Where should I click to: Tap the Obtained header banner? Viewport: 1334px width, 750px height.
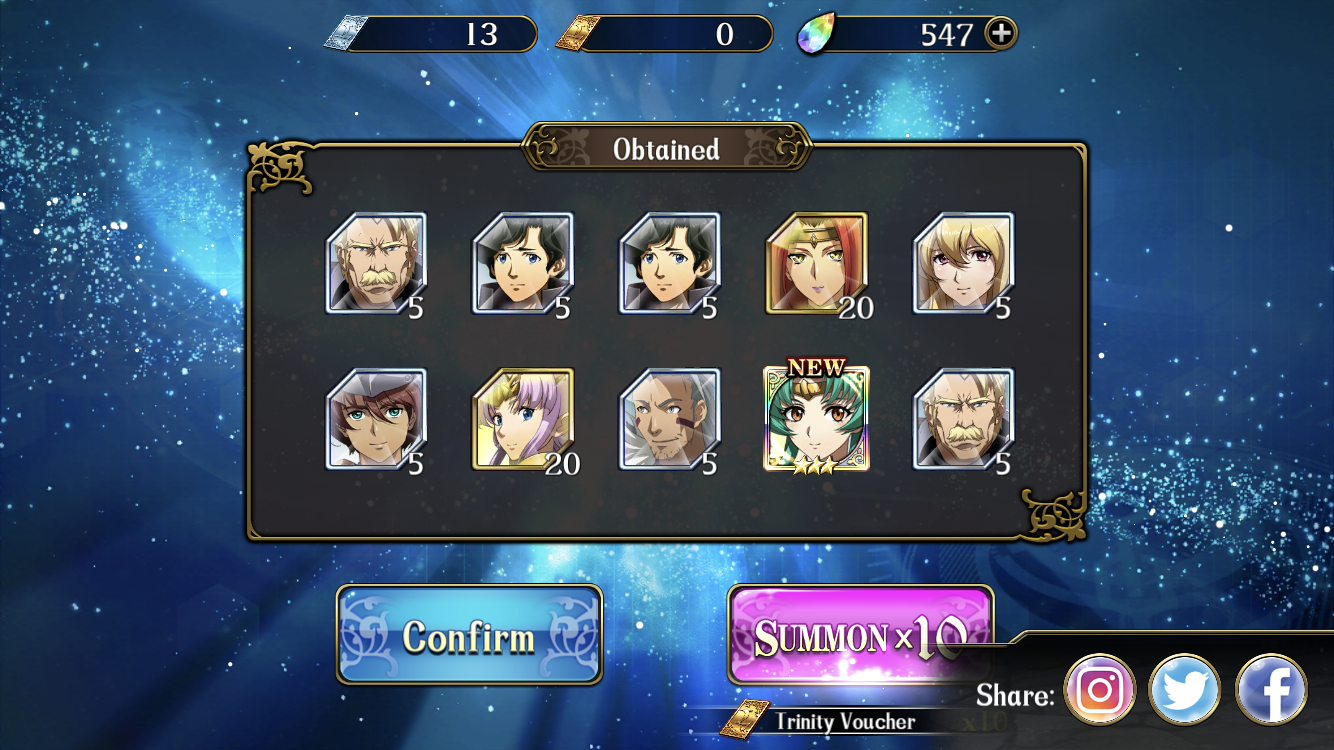[667, 149]
